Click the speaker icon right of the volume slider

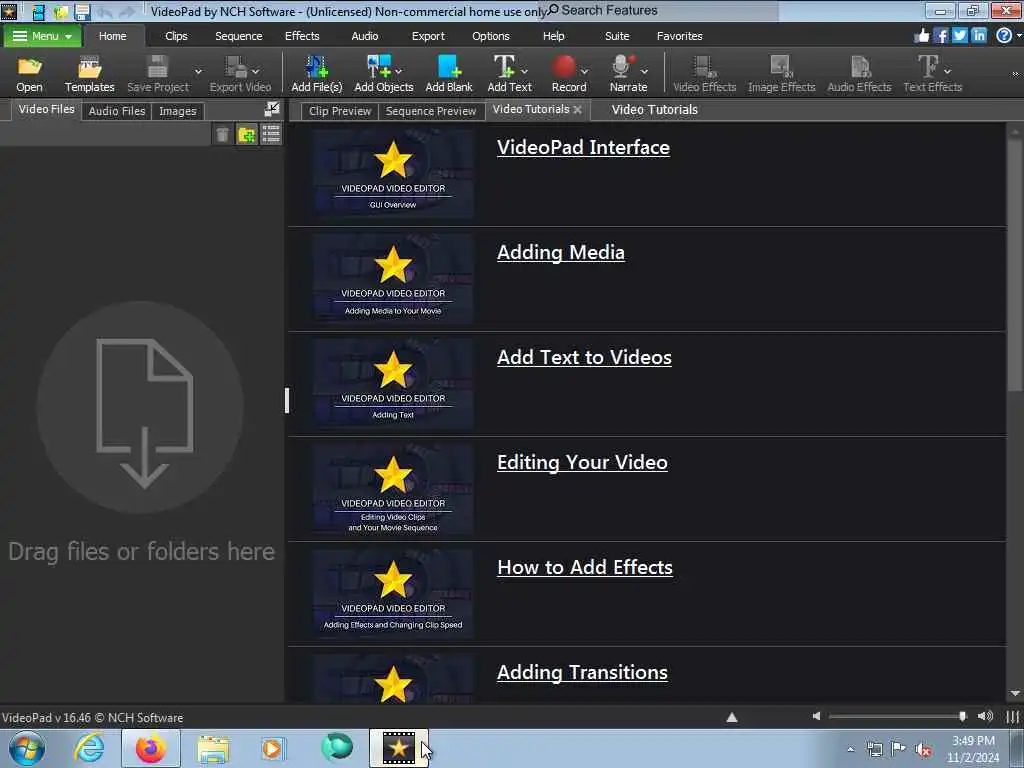click(x=985, y=716)
